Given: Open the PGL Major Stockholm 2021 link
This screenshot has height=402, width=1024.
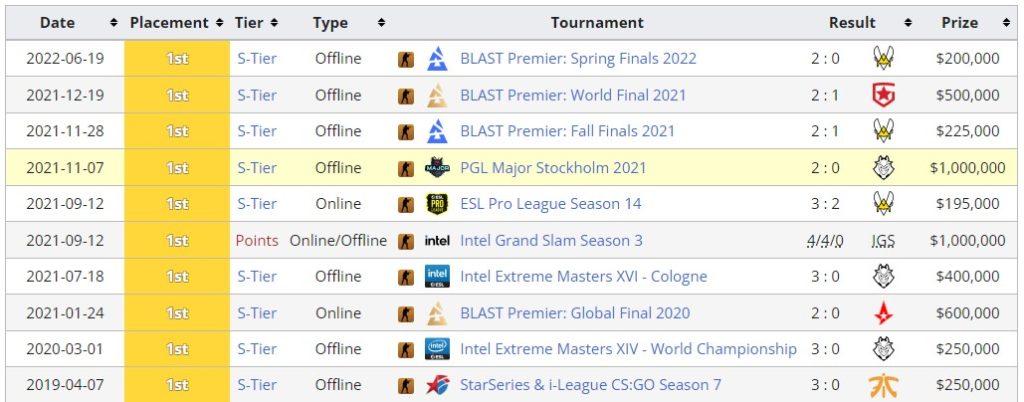Looking at the screenshot, I should pyautogui.click(x=553, y=168).
